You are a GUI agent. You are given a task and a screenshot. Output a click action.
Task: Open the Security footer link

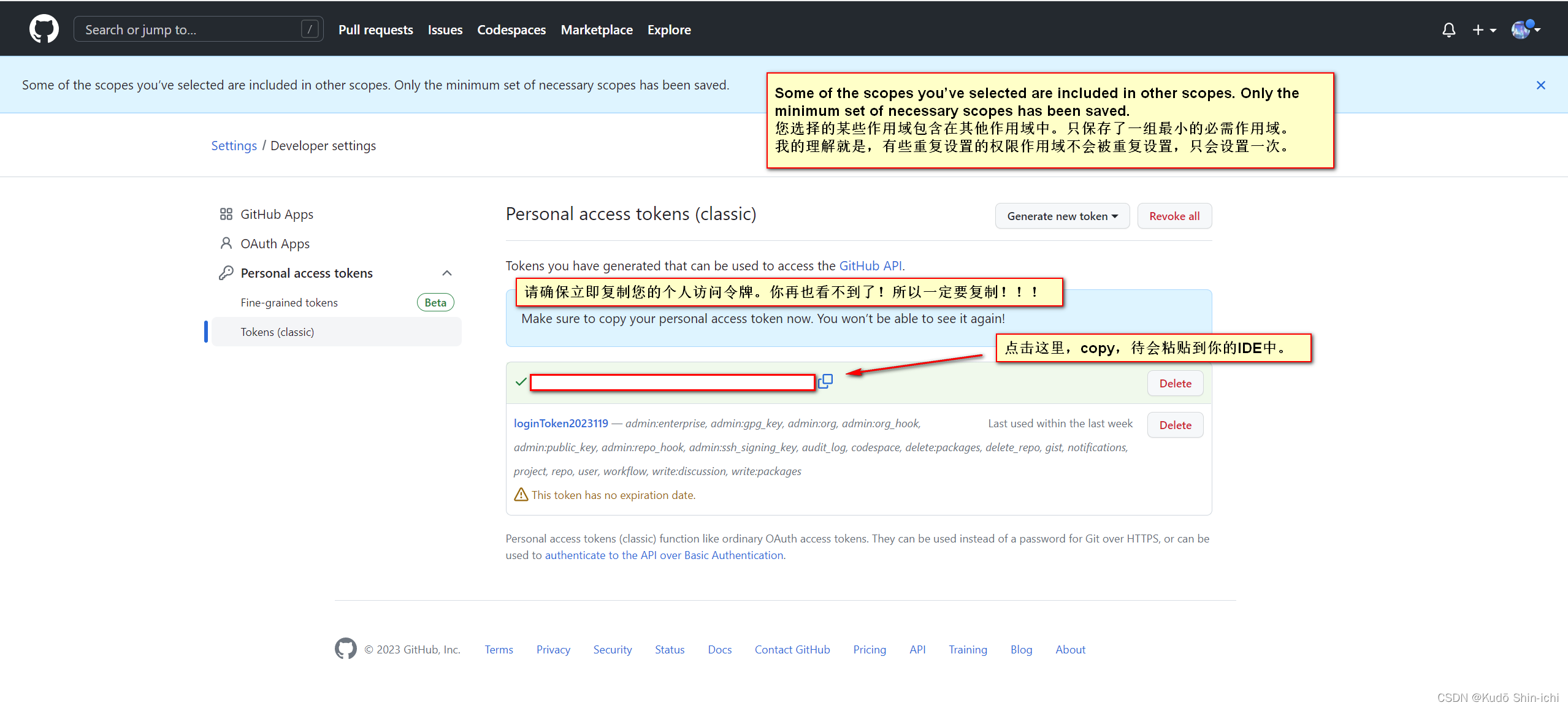point(612,649)
